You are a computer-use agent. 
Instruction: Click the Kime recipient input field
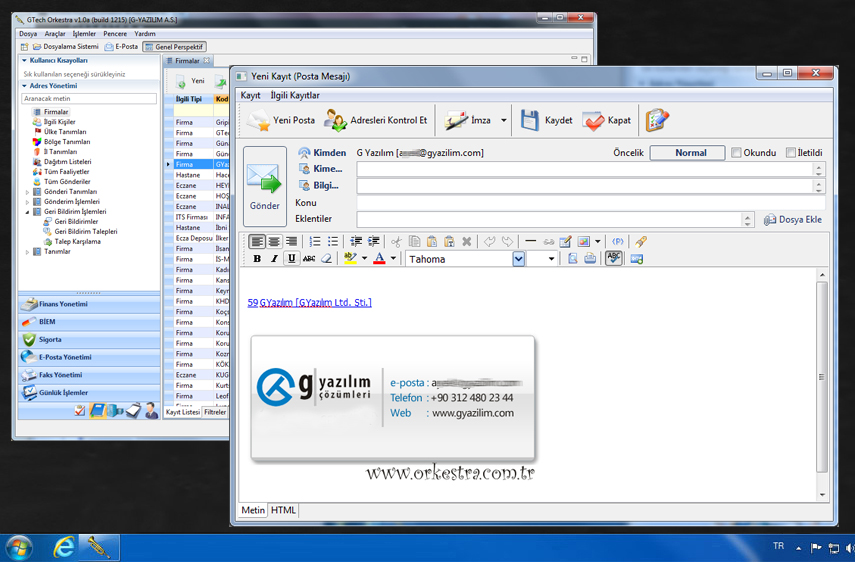[x=585, y=170]
